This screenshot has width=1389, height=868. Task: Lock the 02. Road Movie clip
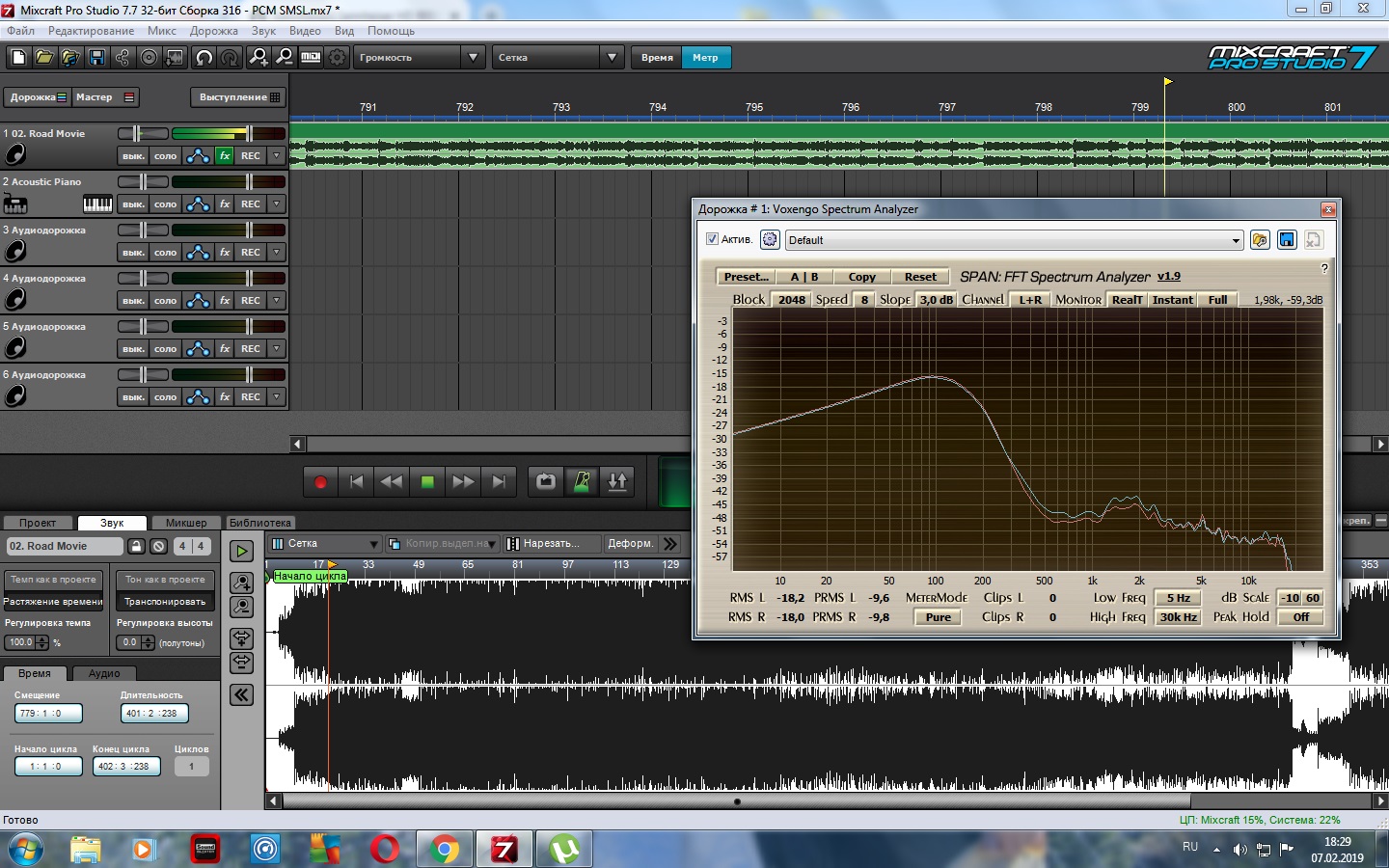[136, 546]
